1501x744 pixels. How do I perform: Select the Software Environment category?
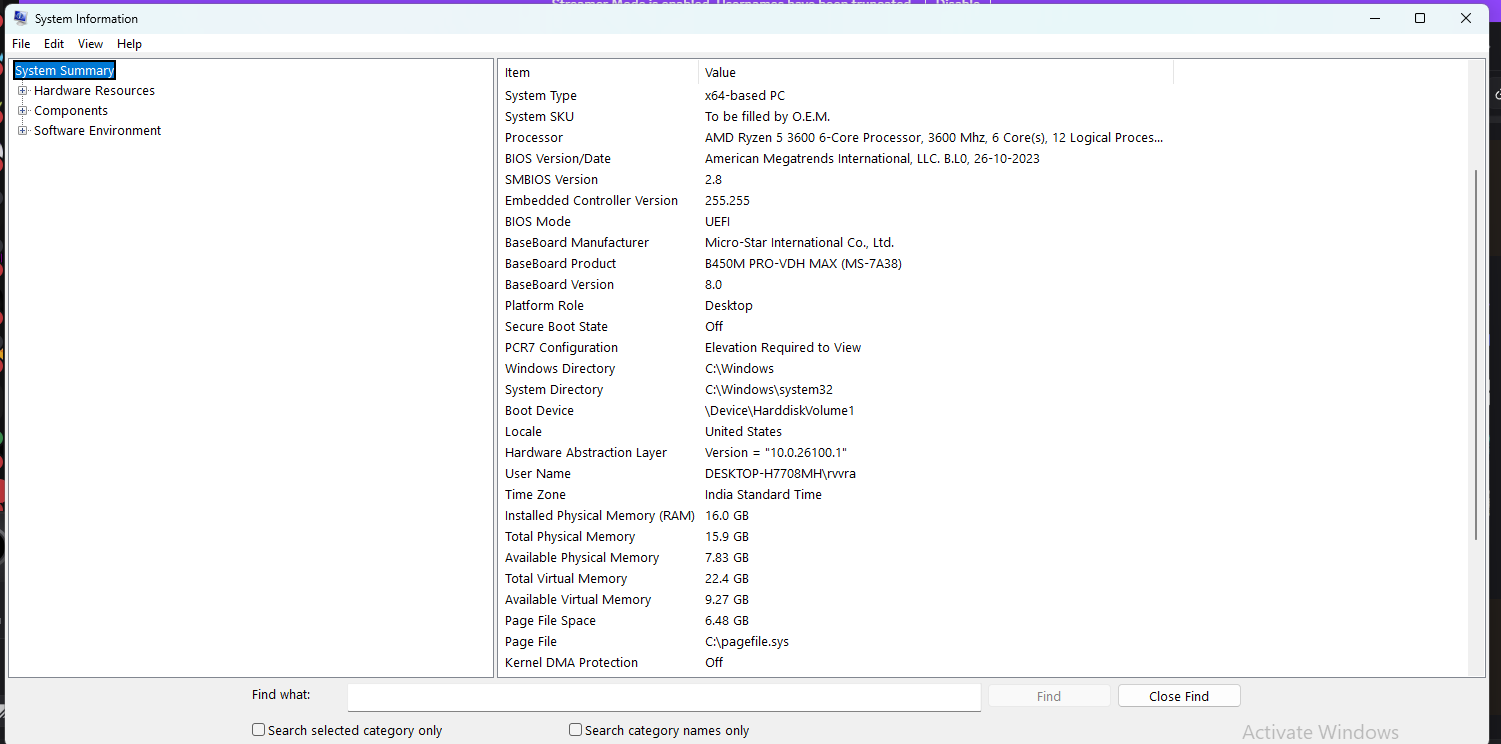tap(97, 131)
